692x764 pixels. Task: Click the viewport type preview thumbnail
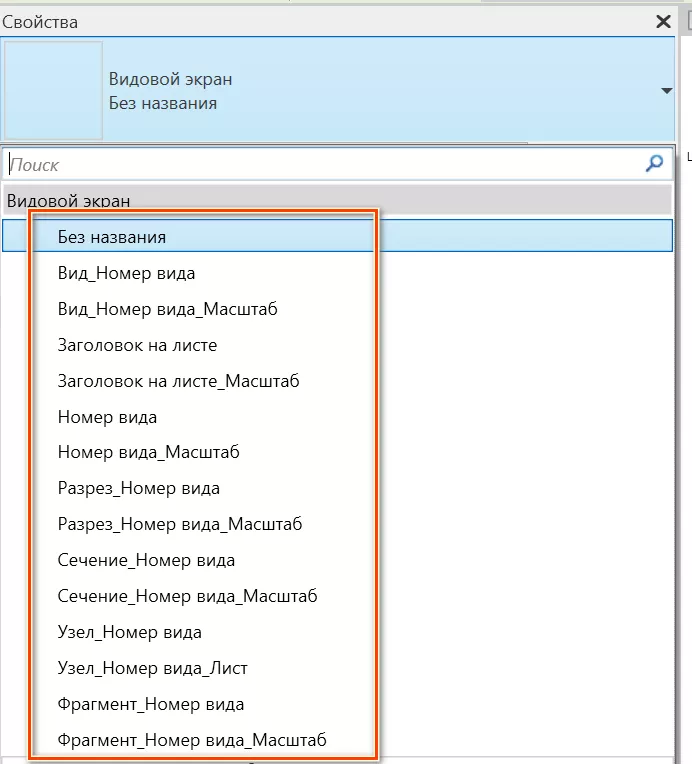tap(54, 91)
